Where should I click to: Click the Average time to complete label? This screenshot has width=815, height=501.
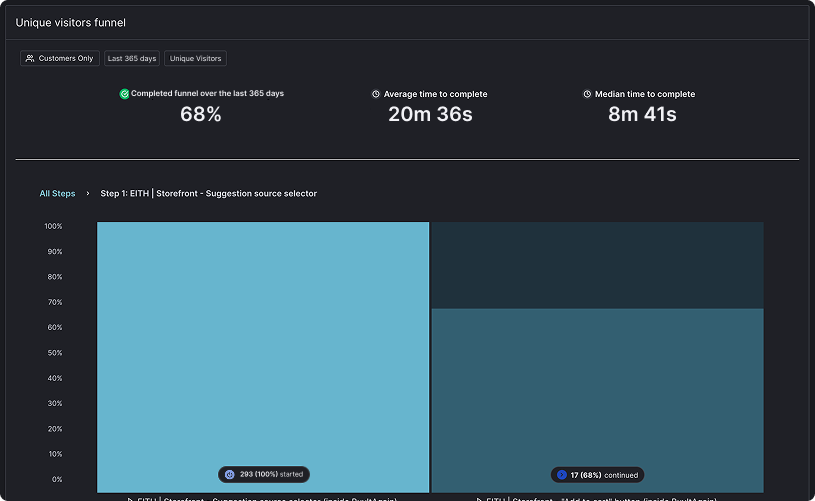pyautogui.click(x=436, y=94)
